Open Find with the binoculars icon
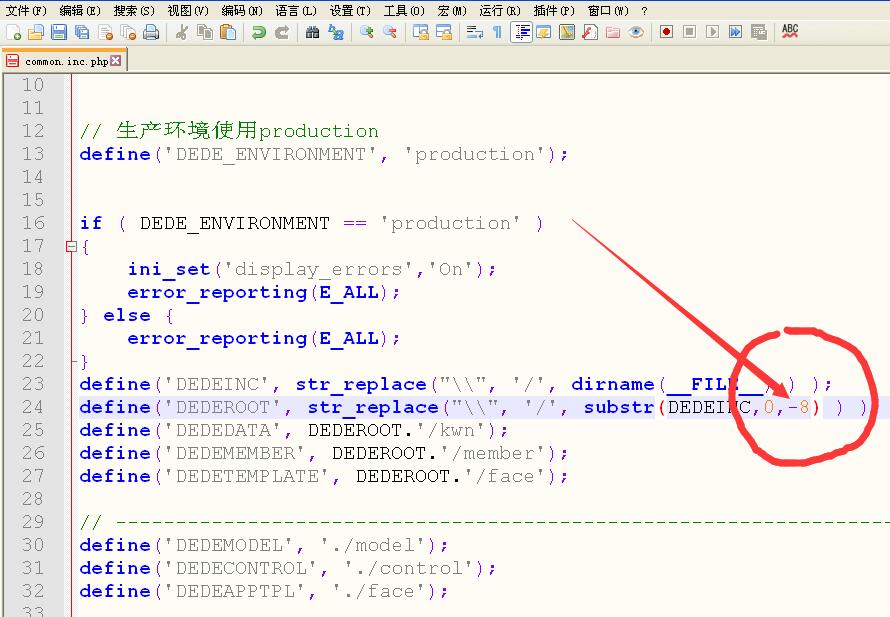The height and width of the screenshot is (617, 890). coord(313,32)
